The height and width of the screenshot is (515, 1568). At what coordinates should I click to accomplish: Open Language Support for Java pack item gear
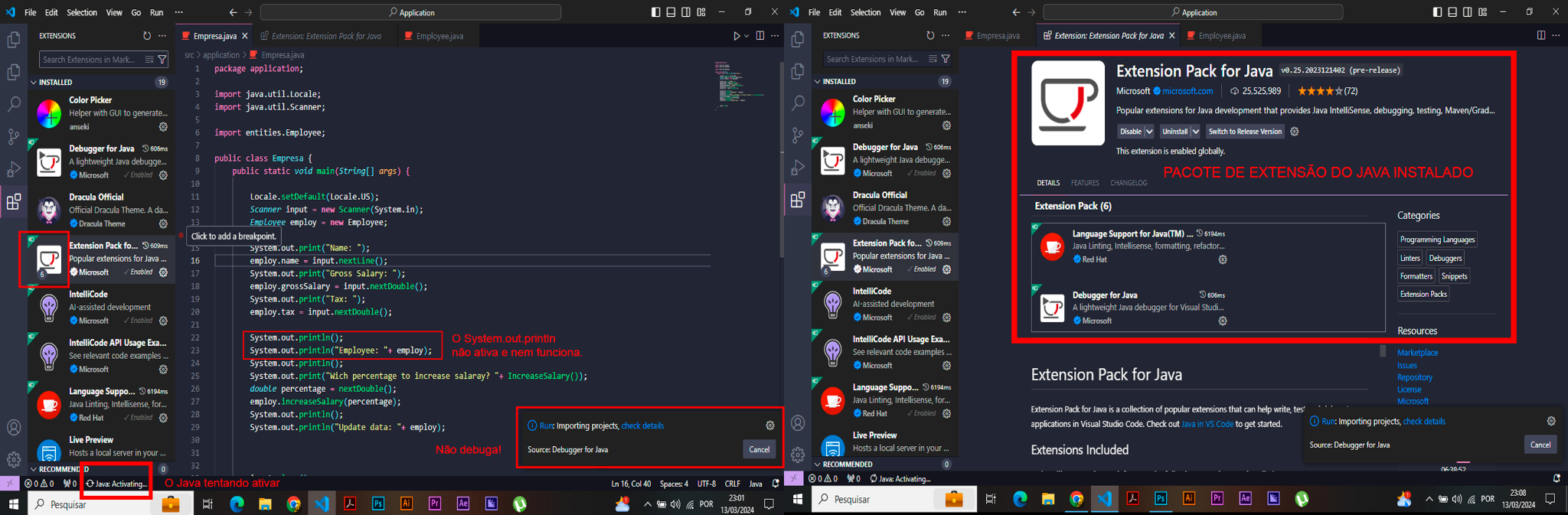(1223, 259)
